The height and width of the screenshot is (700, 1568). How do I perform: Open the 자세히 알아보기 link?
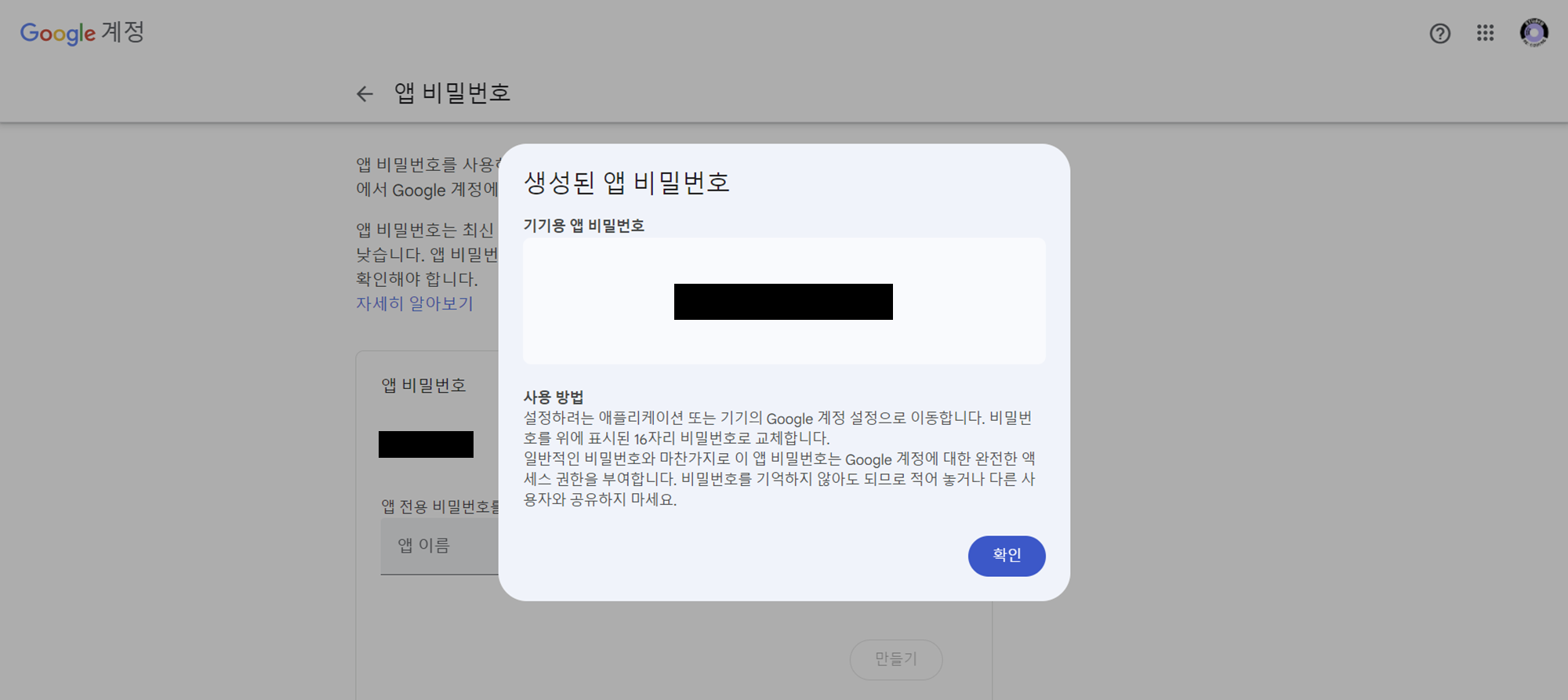(415, 303)
